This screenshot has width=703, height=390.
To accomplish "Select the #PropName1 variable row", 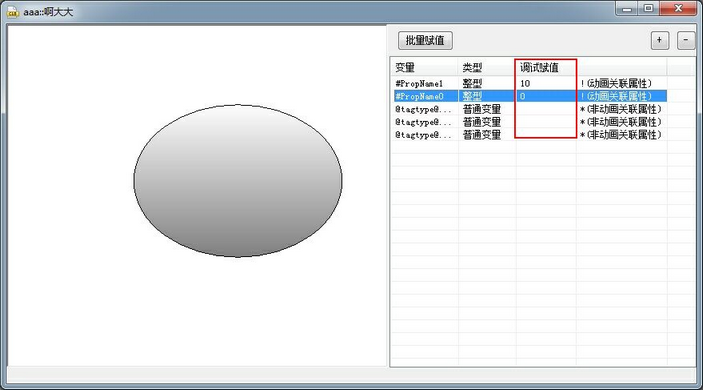I will click(529, 83).
